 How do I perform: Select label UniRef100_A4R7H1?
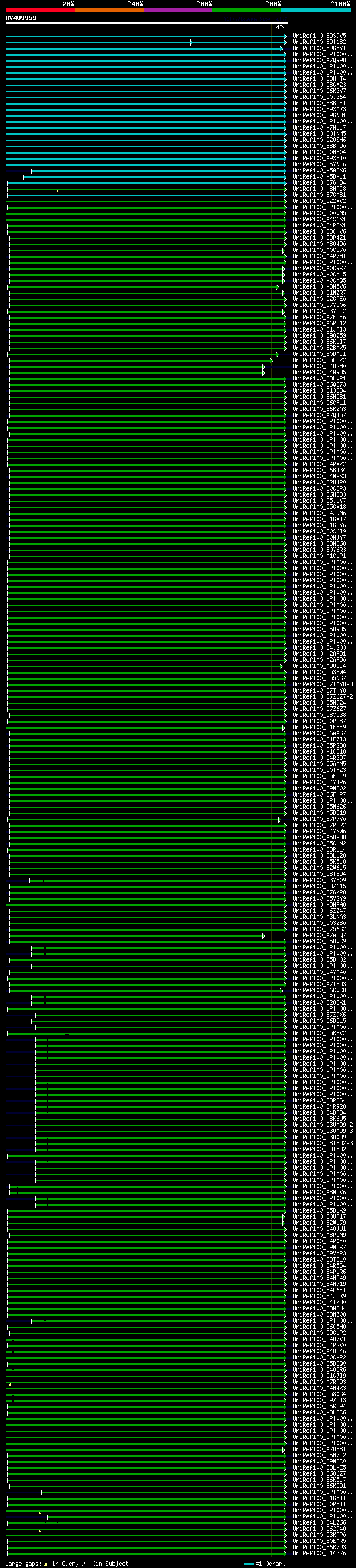tap(319, 256)
